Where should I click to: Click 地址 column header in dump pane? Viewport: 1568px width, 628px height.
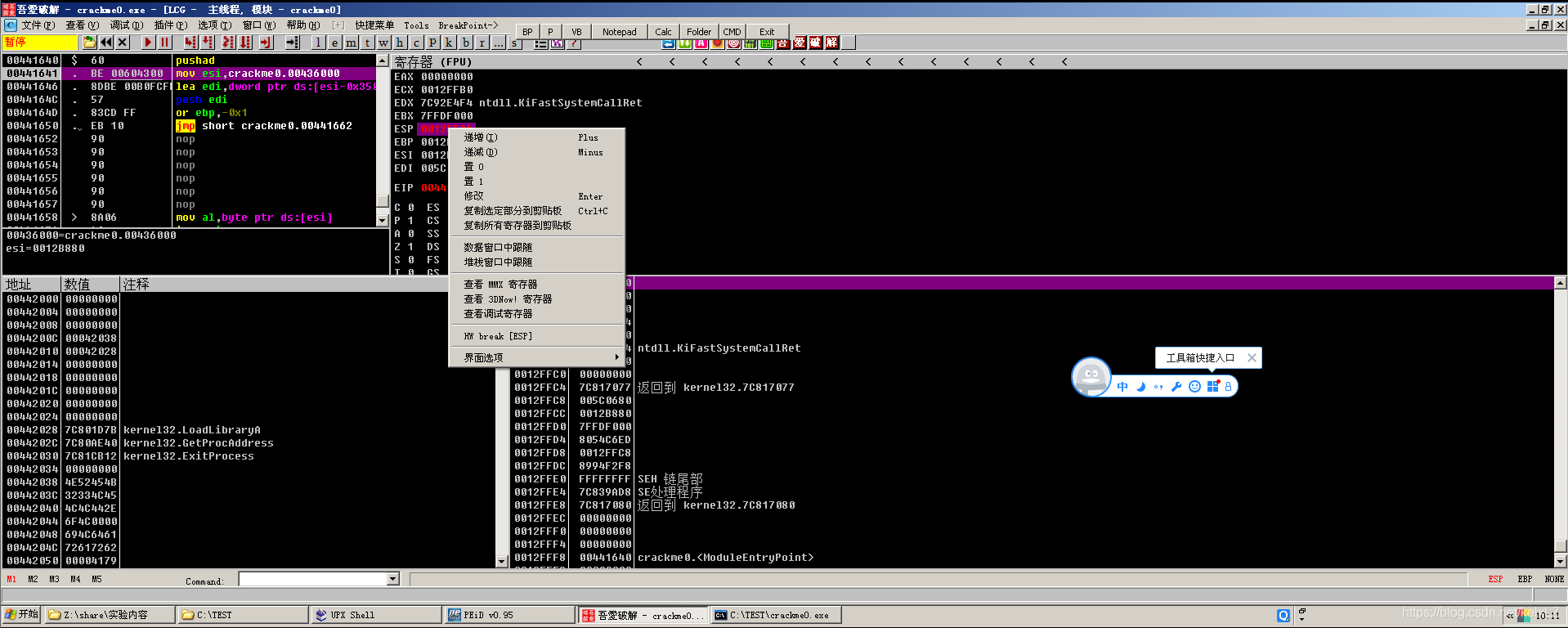coord(32,284)
